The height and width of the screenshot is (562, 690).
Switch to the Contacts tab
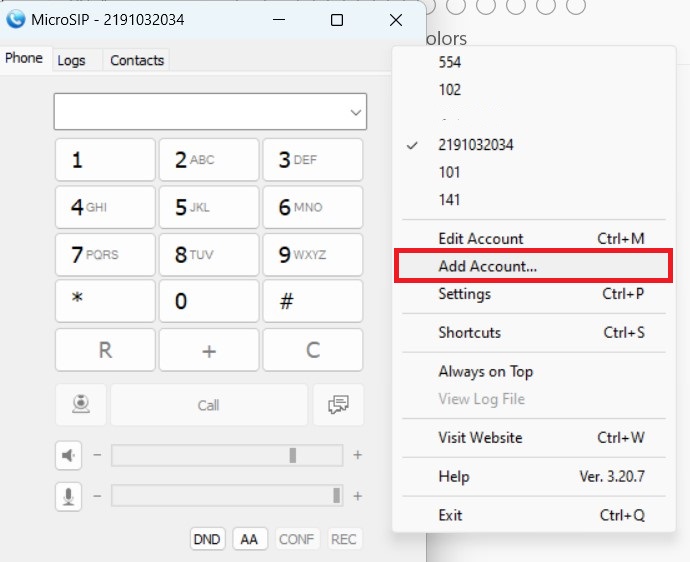tap(137, 60)
